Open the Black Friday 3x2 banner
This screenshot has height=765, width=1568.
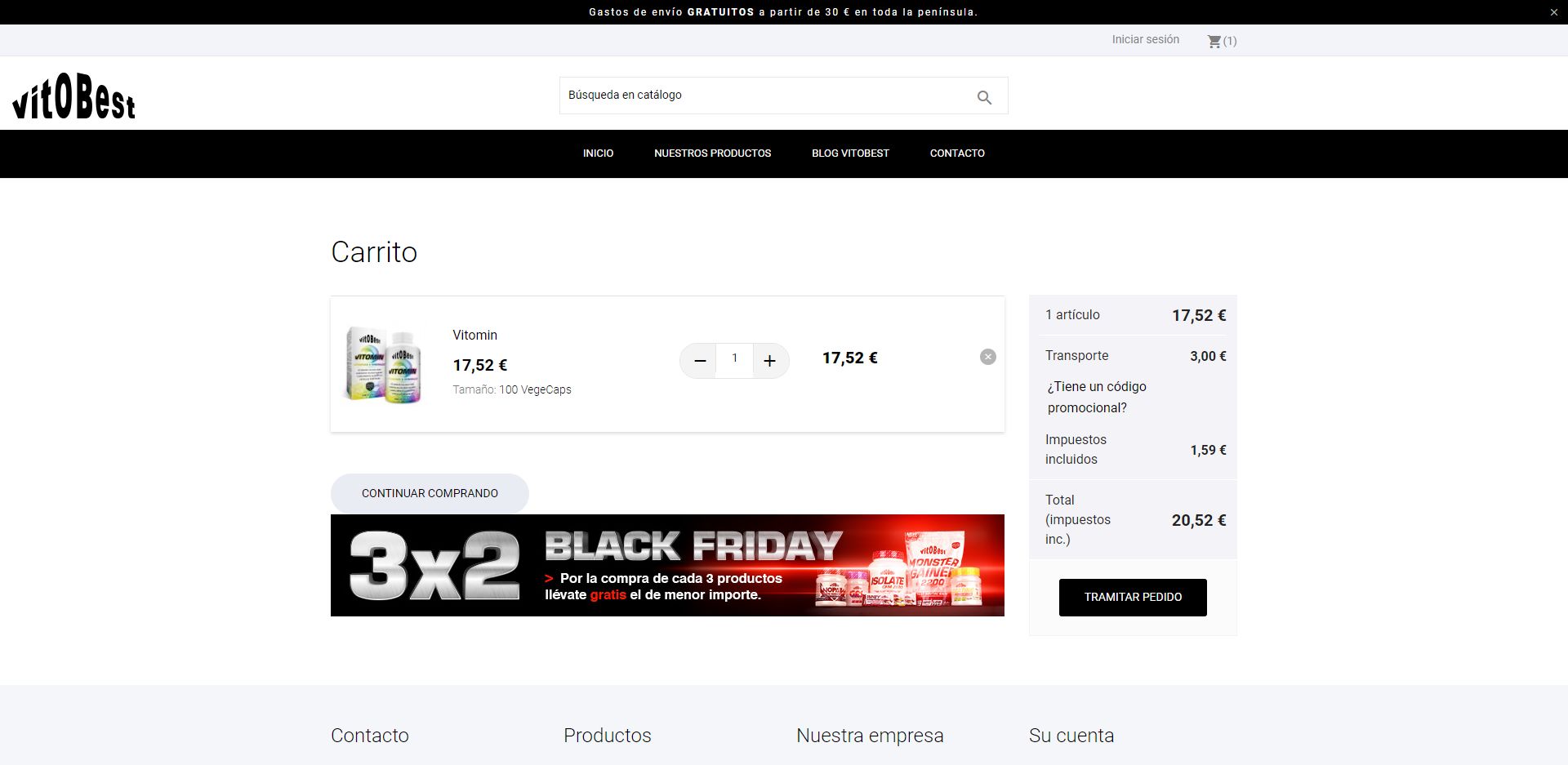click(667, 565)
